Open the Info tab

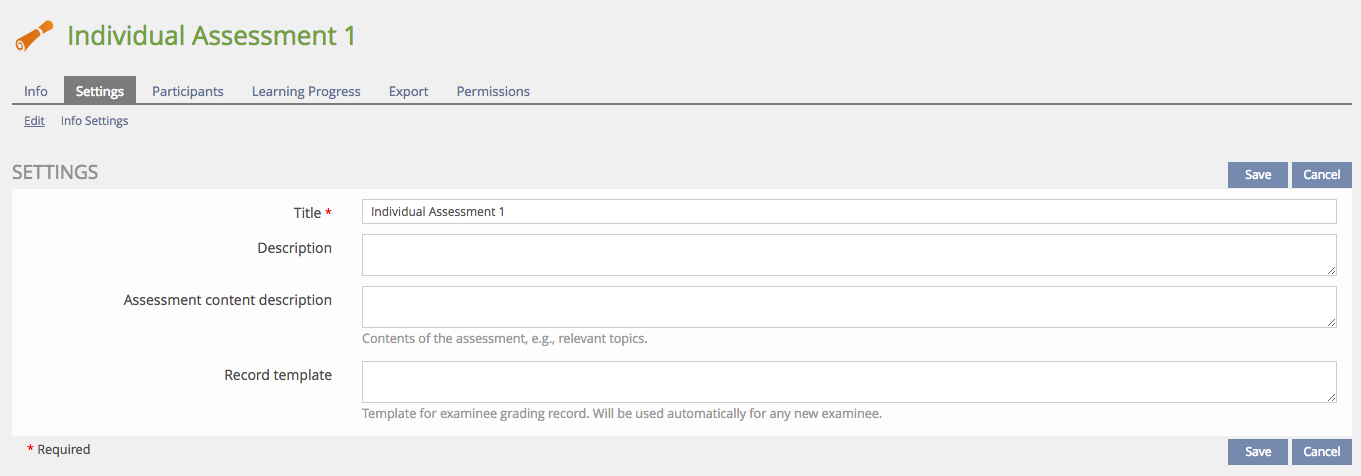coord(36,91)
